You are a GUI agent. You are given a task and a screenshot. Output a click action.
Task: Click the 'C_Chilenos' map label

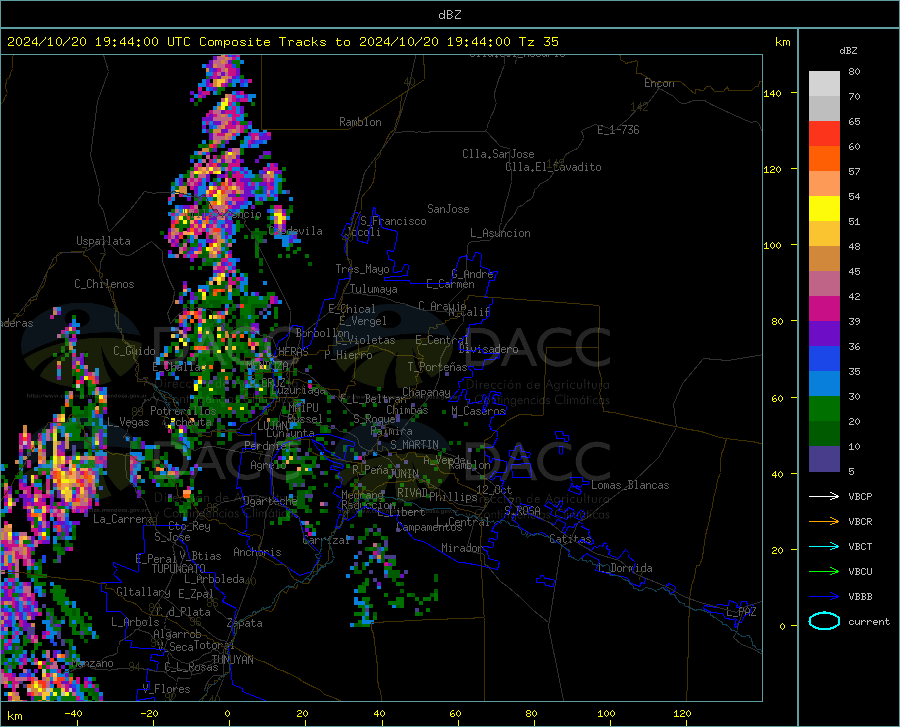104,284
